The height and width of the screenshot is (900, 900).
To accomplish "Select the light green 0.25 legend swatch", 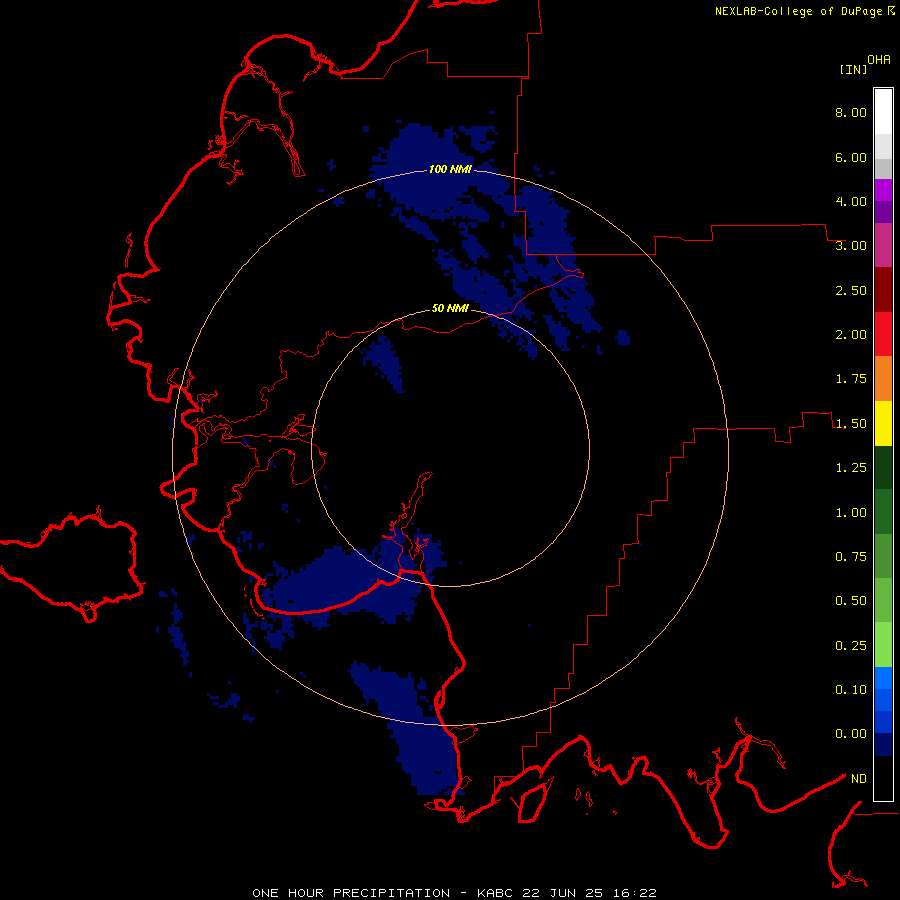I will point(883,645).
